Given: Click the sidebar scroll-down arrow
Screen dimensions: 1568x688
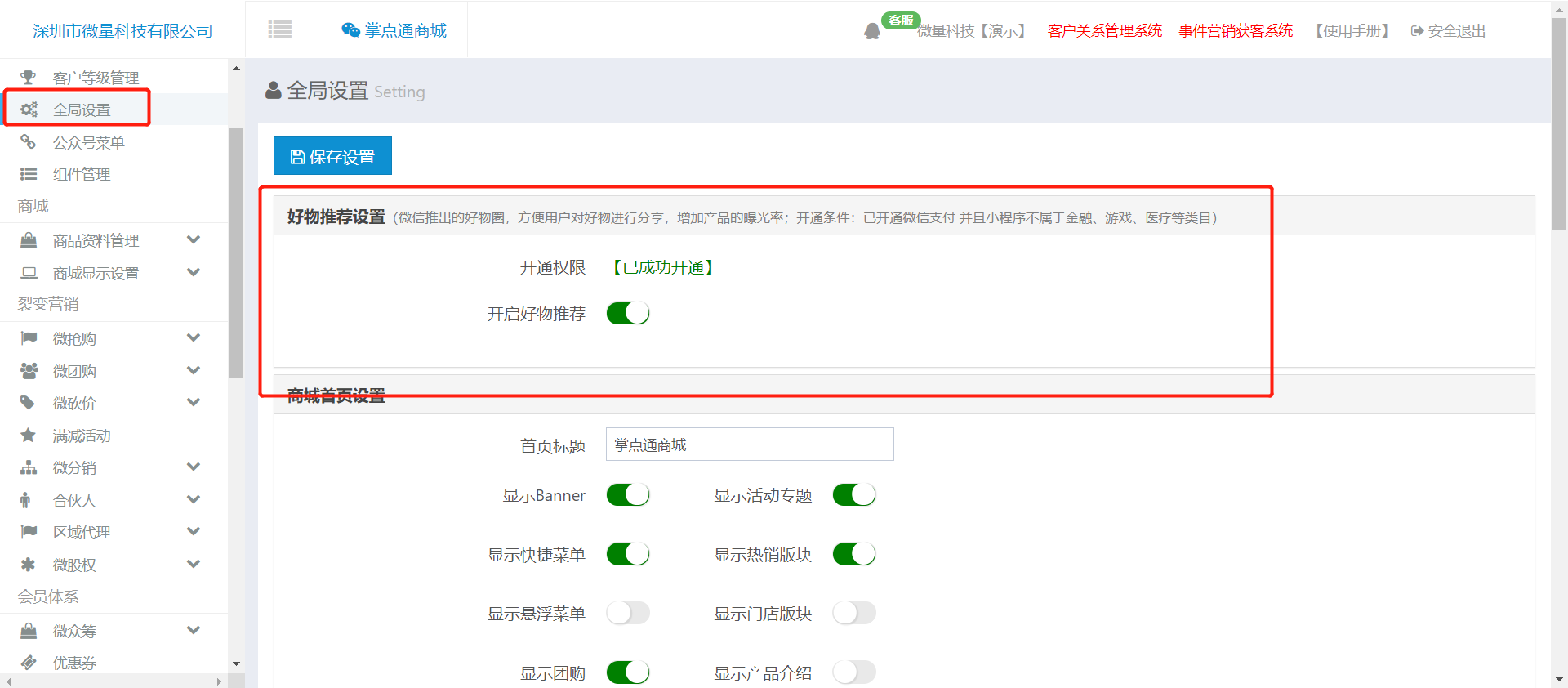Looking at the screenshot, I should pos(237,664).
